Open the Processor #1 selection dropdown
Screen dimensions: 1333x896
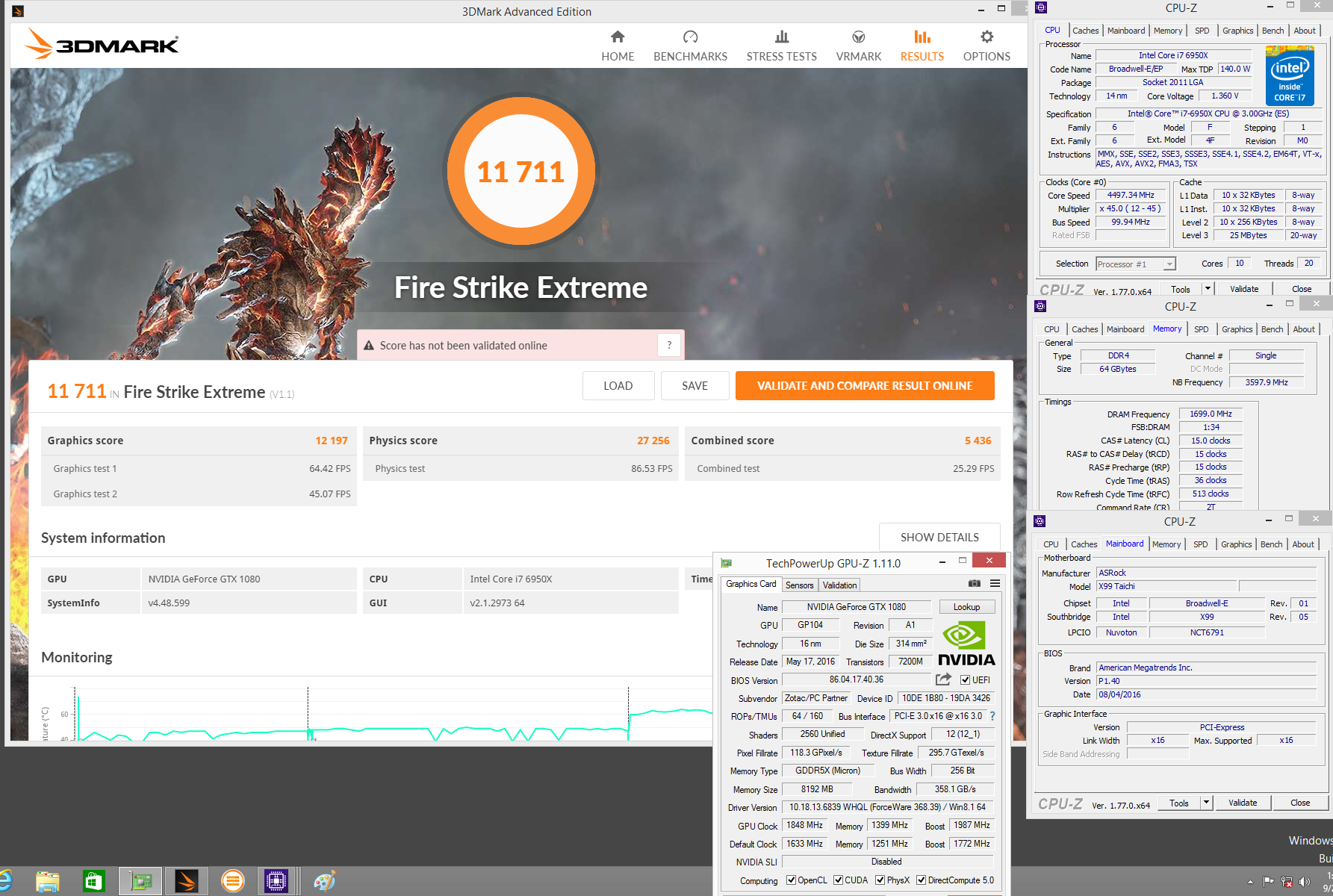tap(1136, 264)
